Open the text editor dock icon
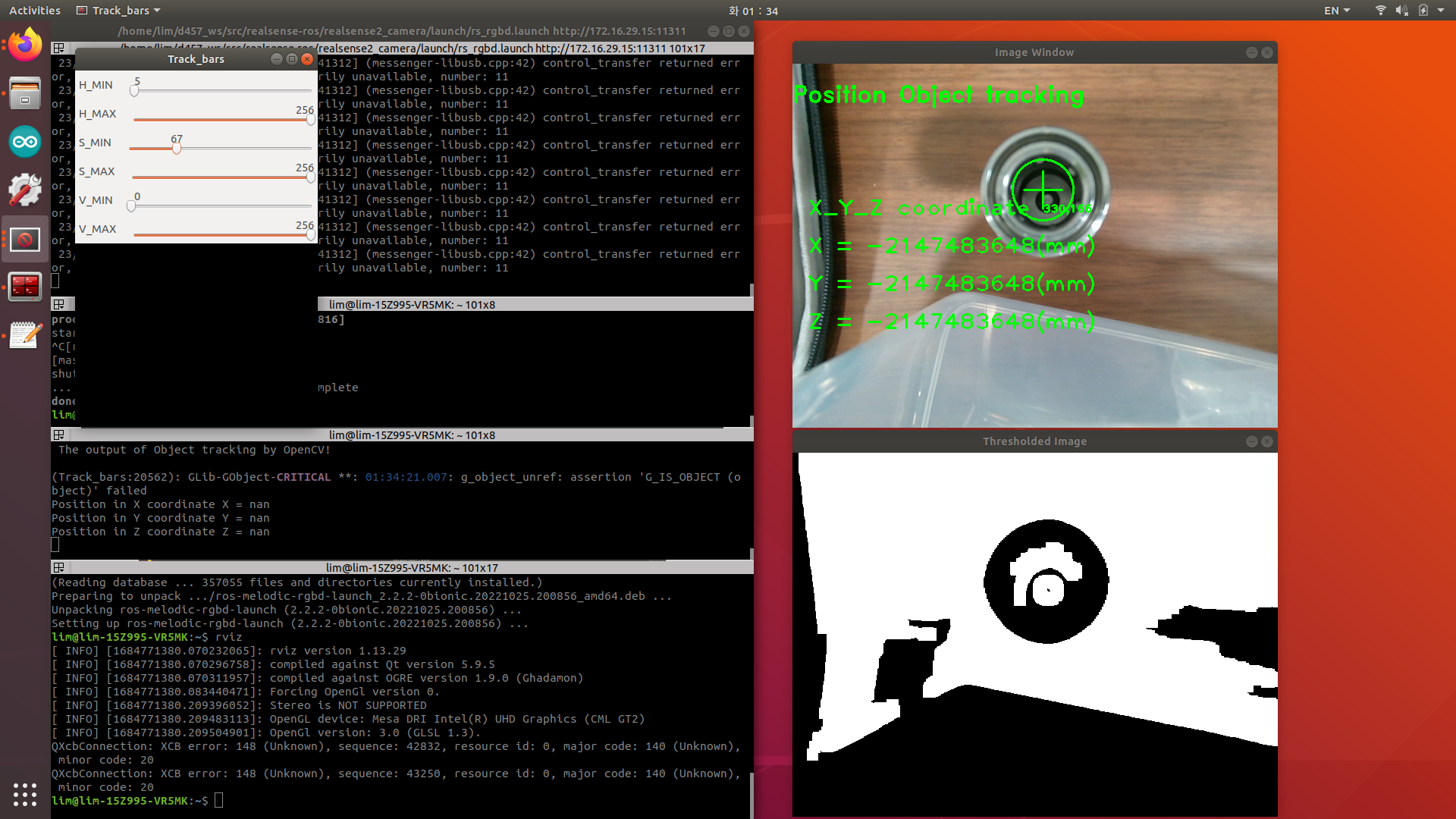 25,335
